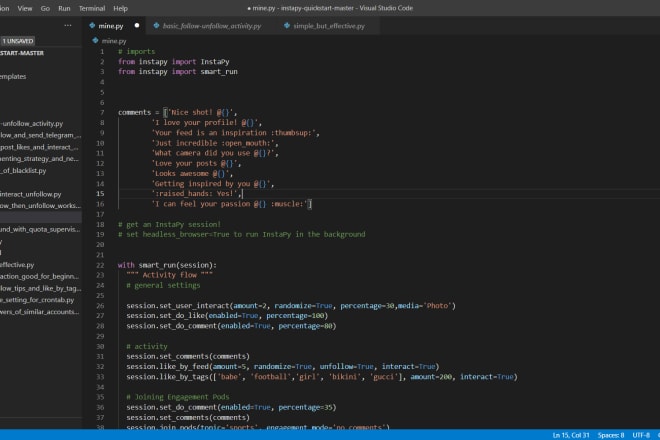Open -unfollow_activity.py in explorer
The width and height of the screenshot is (660, 440).
pyautogui.click(x=32, y=124)
